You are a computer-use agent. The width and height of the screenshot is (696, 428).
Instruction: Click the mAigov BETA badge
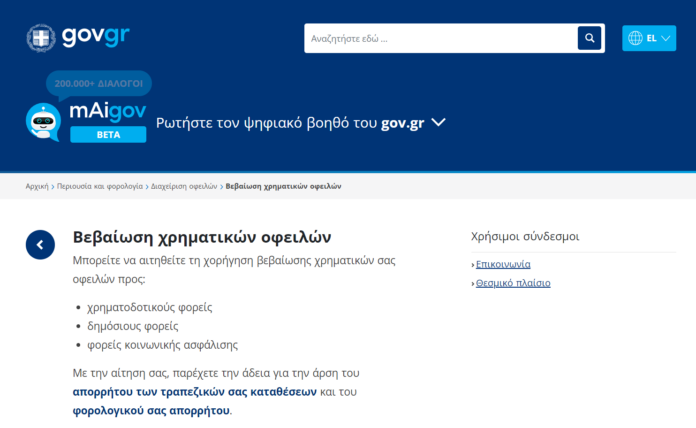click(x=108, y=135)
